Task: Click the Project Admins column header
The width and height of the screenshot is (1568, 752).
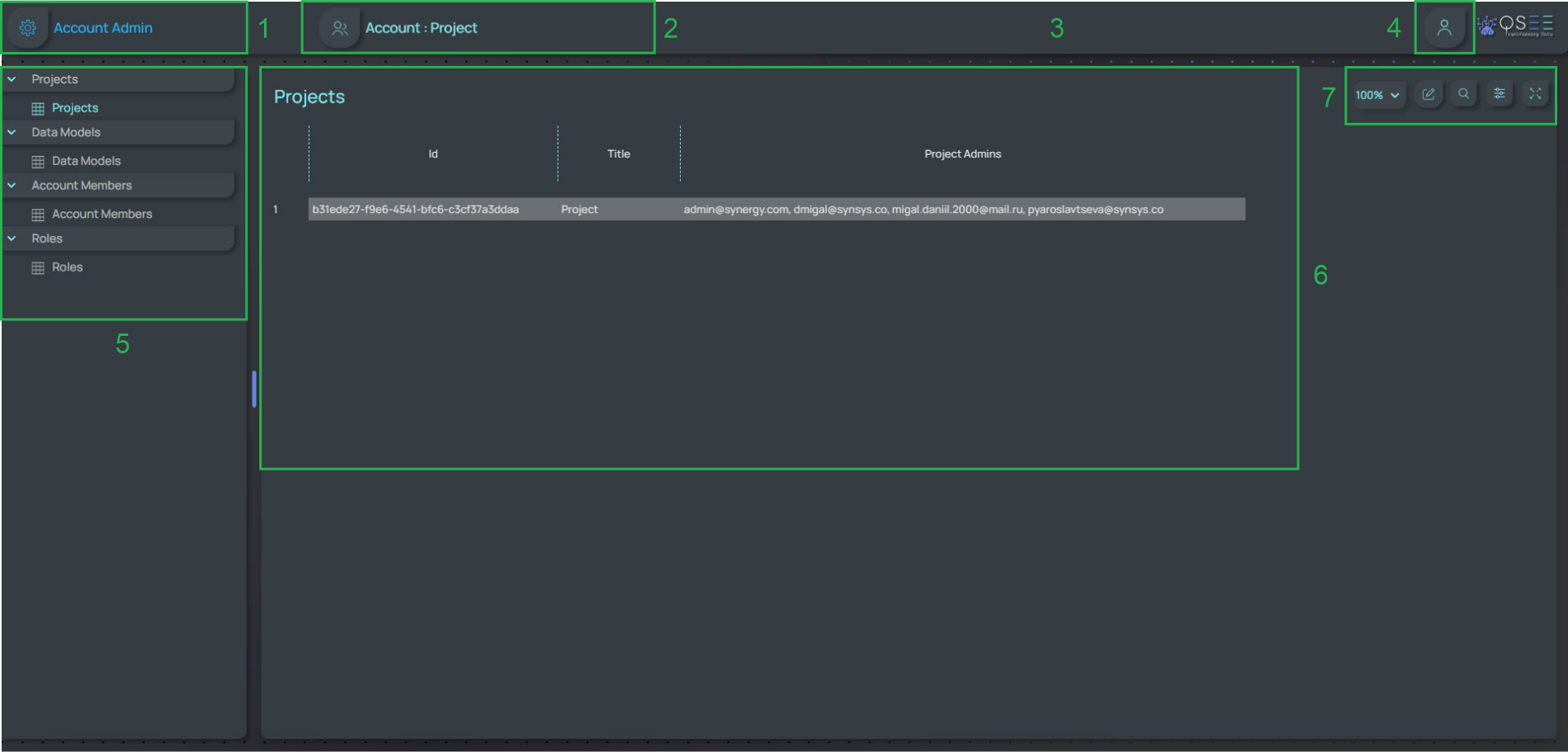Action: [962, 154]
